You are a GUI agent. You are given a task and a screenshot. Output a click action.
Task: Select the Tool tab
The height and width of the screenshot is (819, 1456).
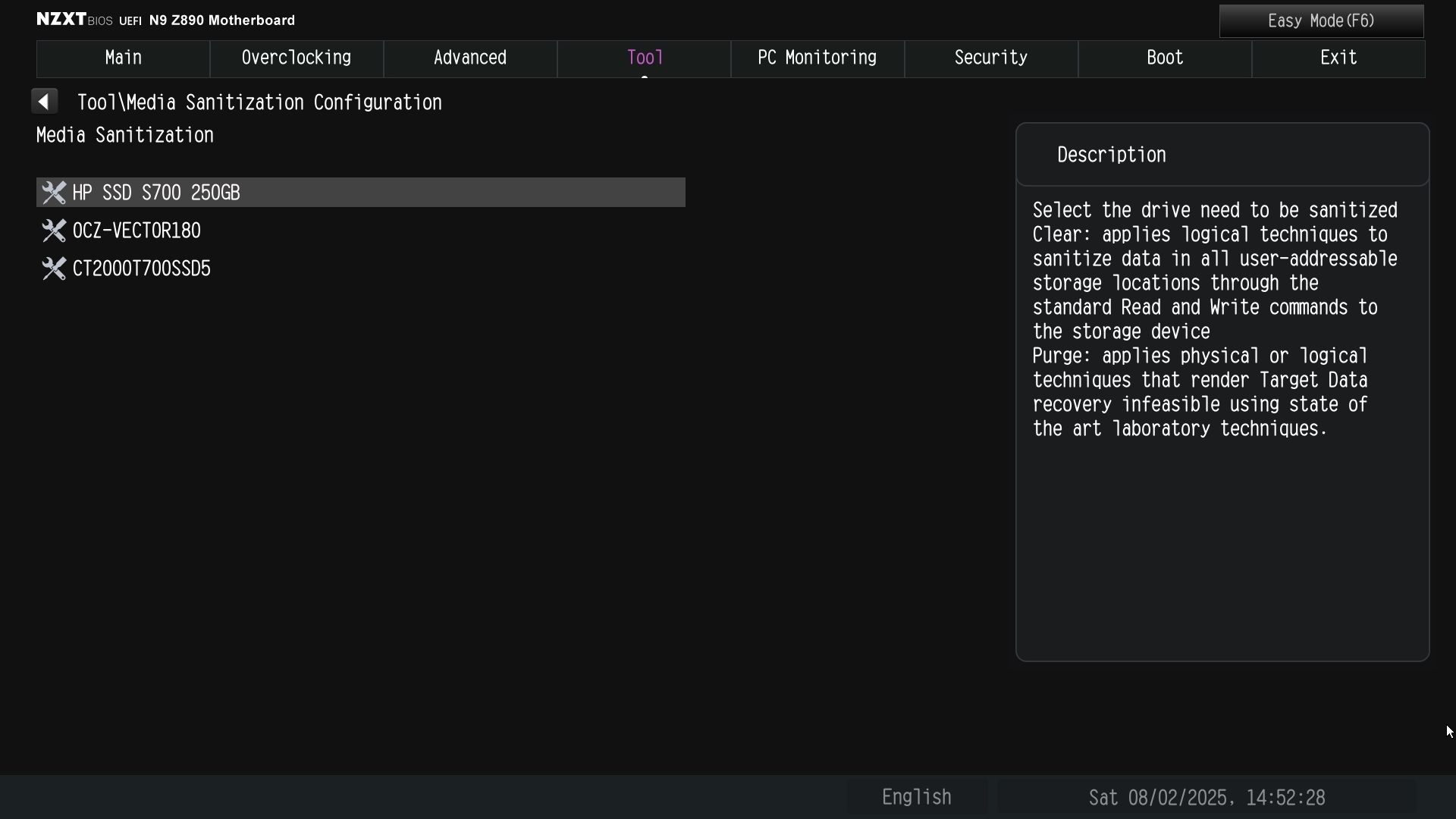645,58
